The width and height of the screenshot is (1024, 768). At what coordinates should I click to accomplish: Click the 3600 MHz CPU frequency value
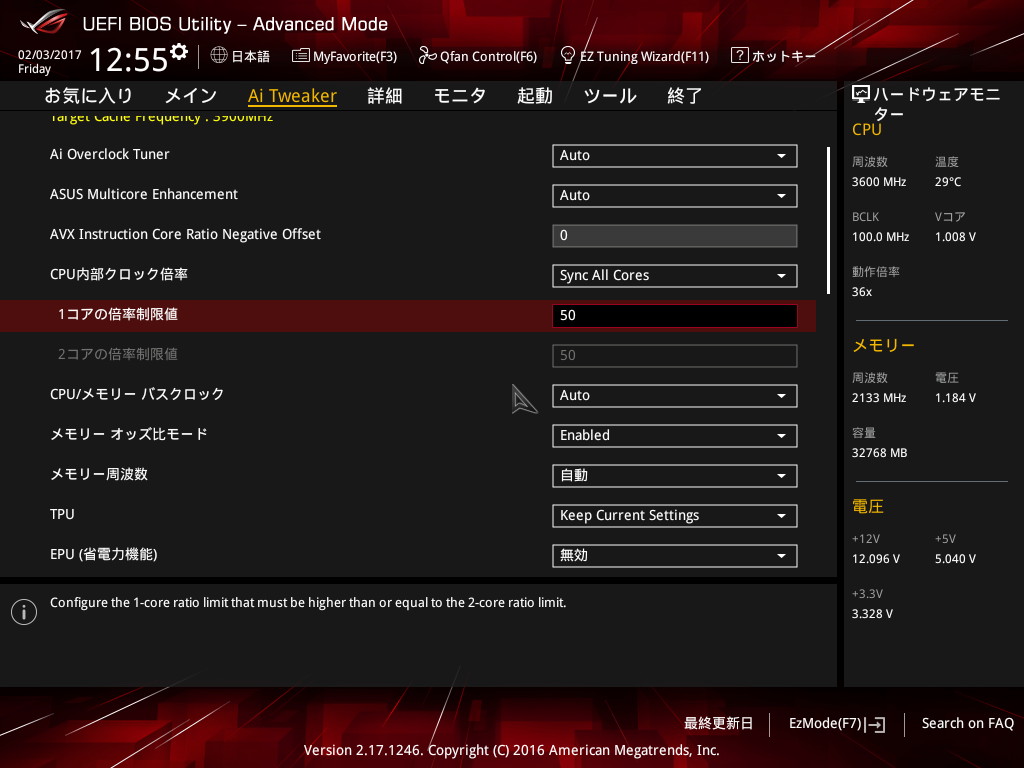(879, 182)
